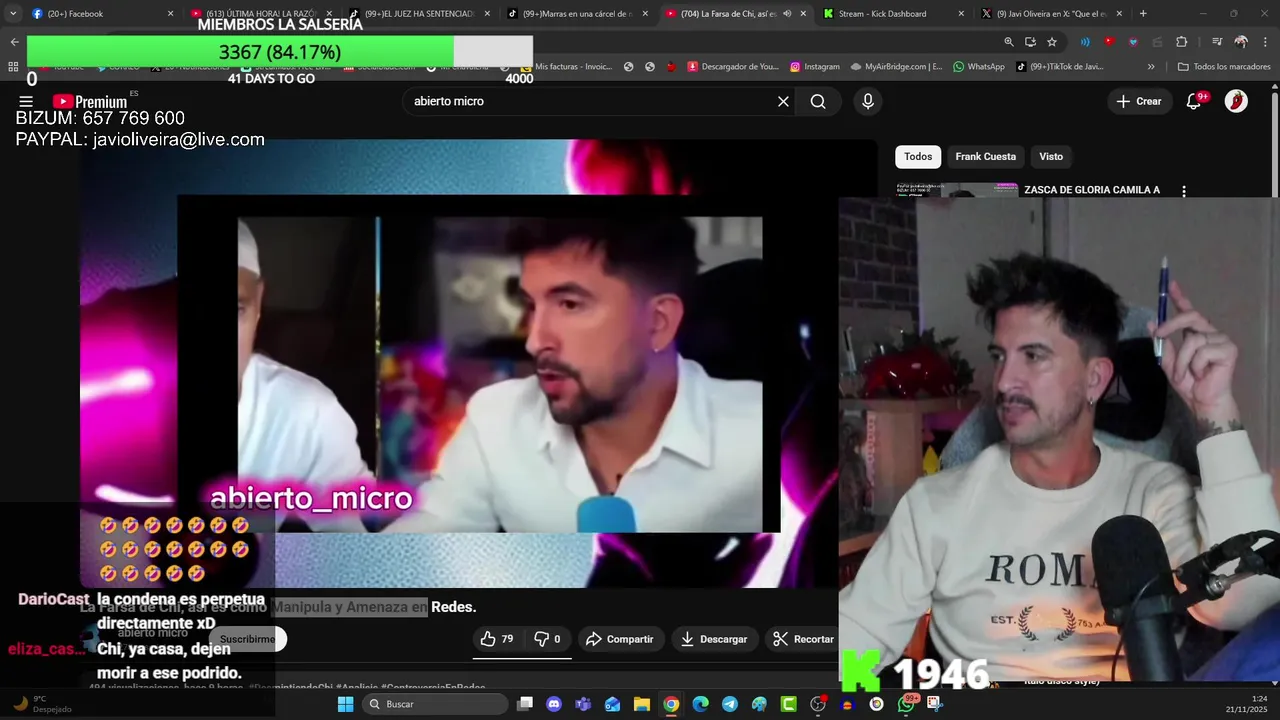Mute the La Farsa de Chi tab audio

click(x=787, y=14)
